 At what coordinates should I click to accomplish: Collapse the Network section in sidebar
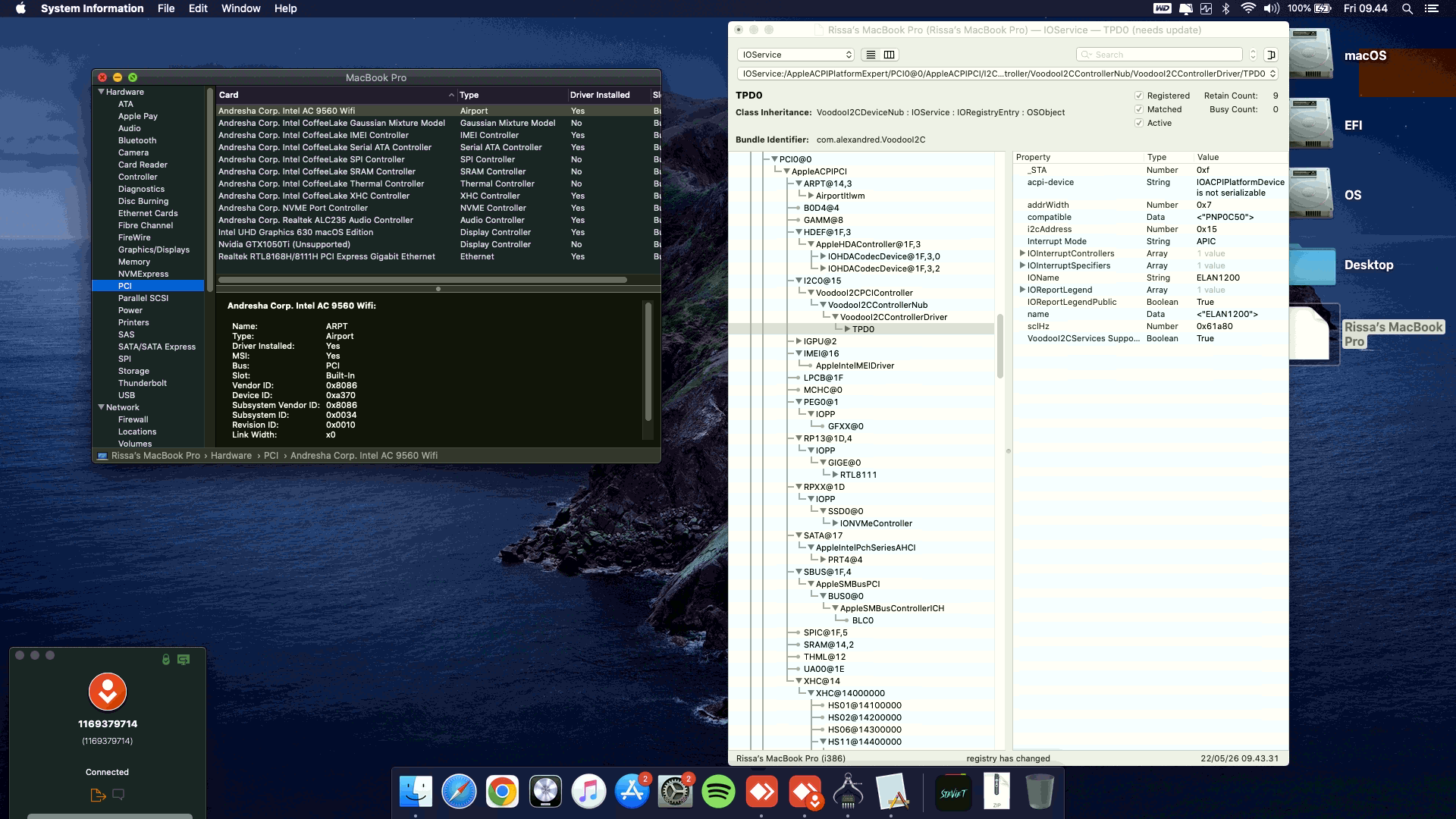click(x=101, y=407)
